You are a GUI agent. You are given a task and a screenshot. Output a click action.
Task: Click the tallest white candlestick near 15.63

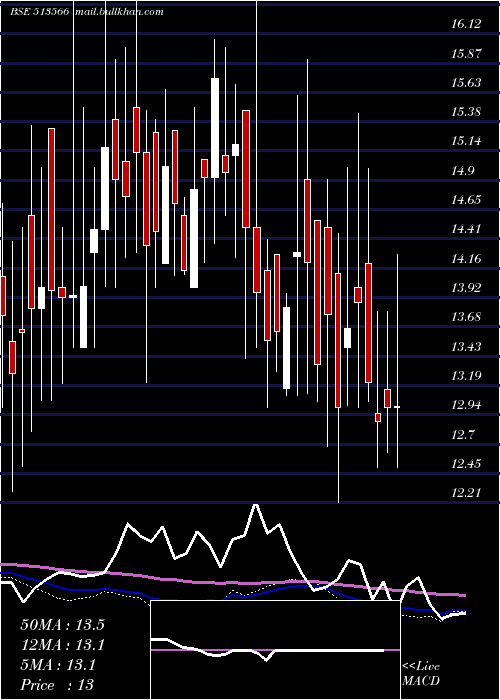click(215, 128)
